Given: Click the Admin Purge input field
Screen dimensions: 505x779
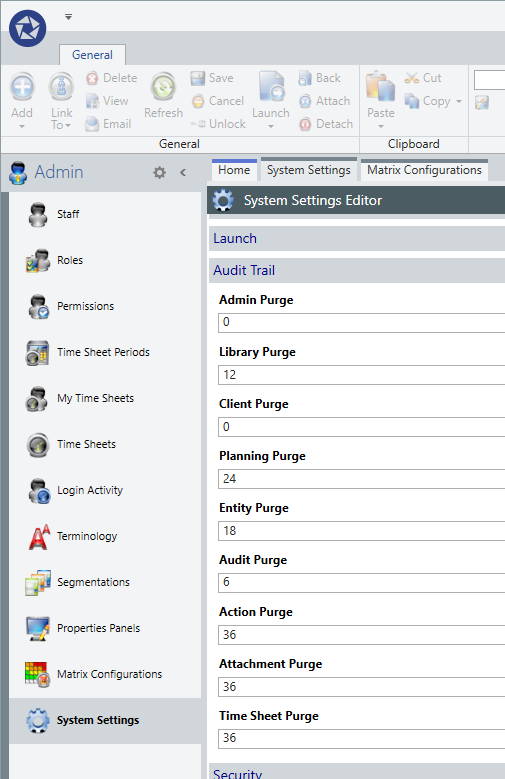Looking at the screenshot, I should tap(361, 322).
